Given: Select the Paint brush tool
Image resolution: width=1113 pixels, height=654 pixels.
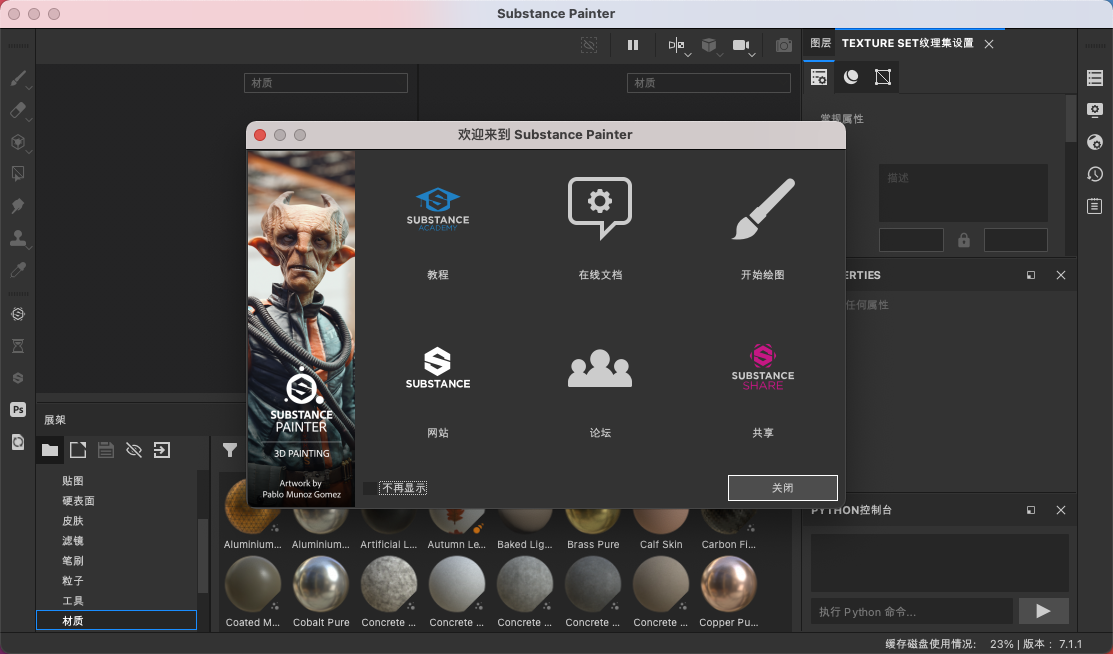Looking at the screenshot, I should pos(18,77).
